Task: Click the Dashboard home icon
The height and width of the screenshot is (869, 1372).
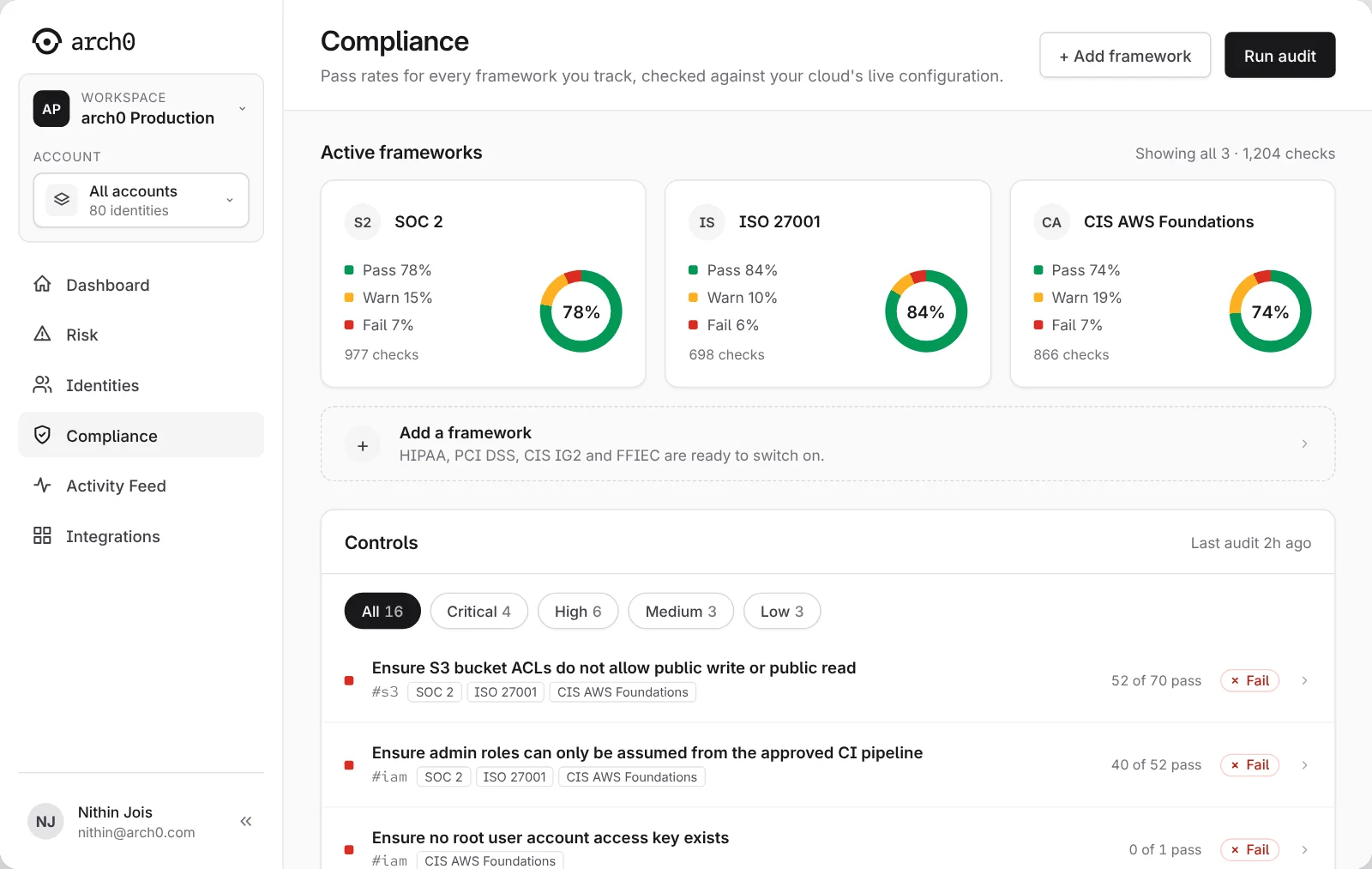Action: pyautogui.click(x=42, y=284)
